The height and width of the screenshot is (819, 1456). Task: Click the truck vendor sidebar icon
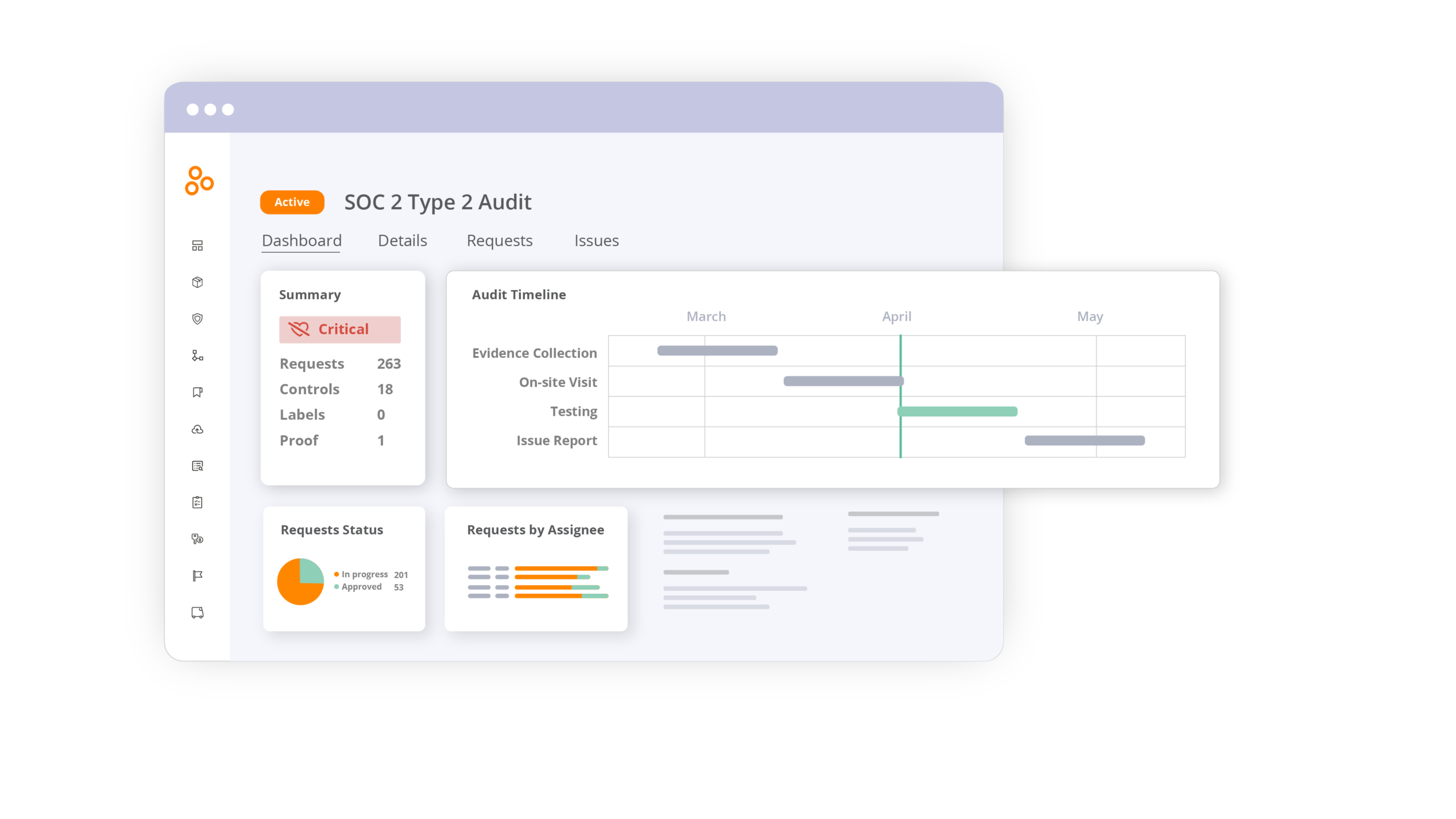197,613
